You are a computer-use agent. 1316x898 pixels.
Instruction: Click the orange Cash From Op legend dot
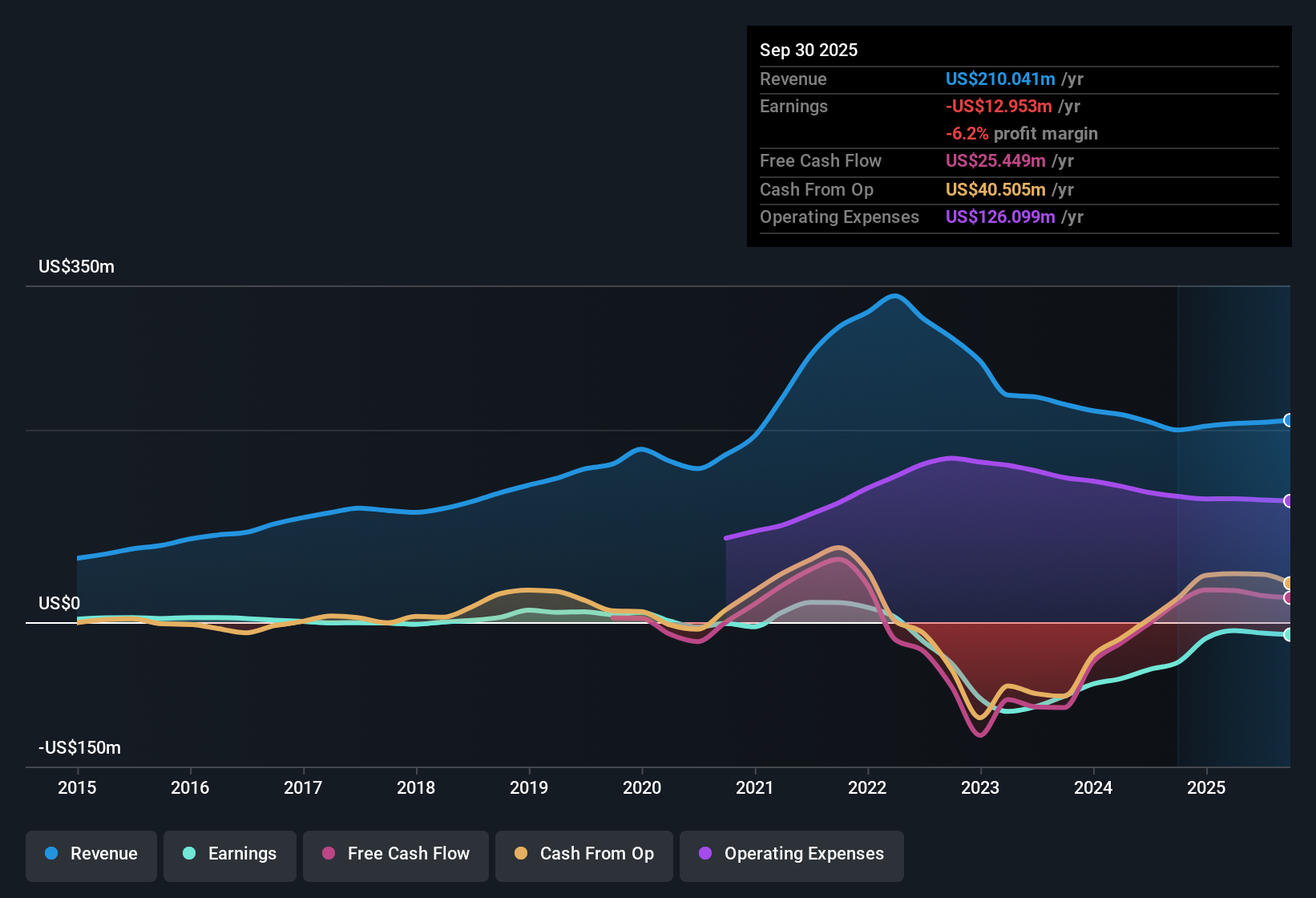point(519,855)
